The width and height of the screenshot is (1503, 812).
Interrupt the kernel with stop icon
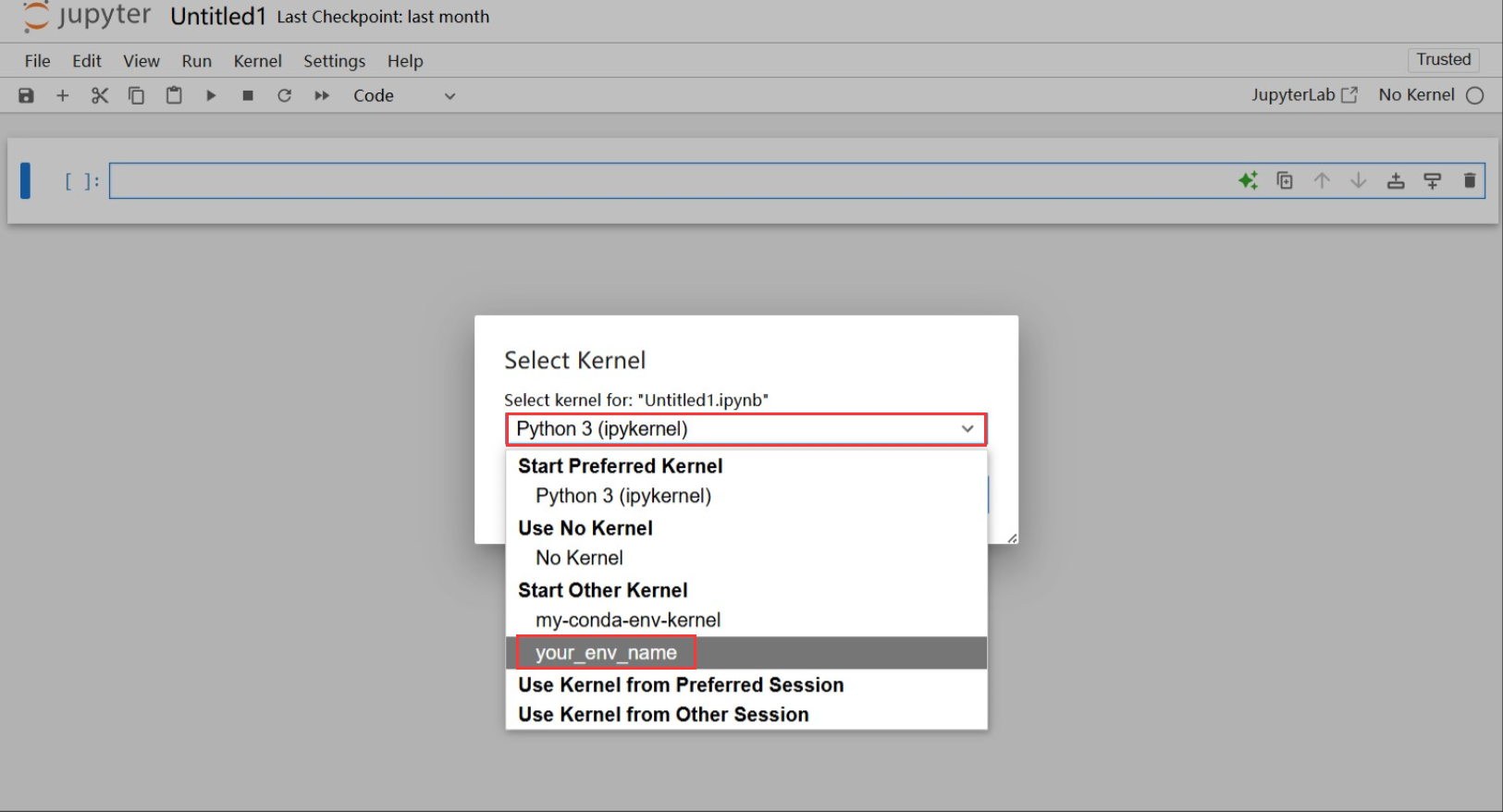[248, 95]
